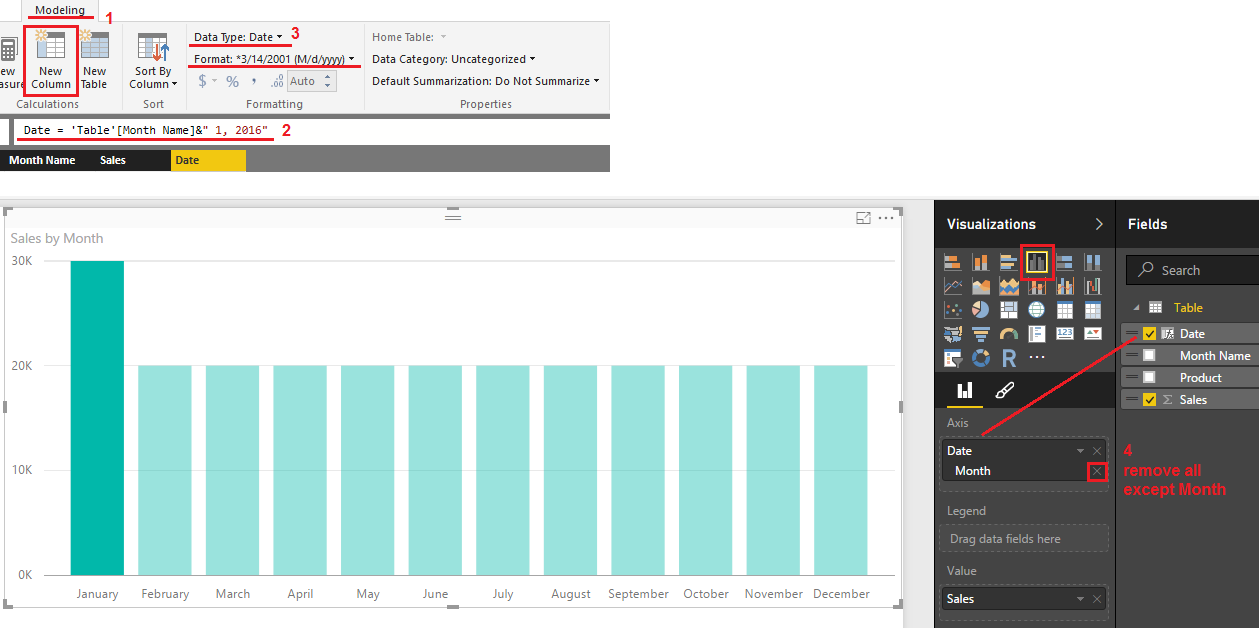Uncheck the Sales field checkbox
Screen dimensions: 1259x628
(1149, 400)
